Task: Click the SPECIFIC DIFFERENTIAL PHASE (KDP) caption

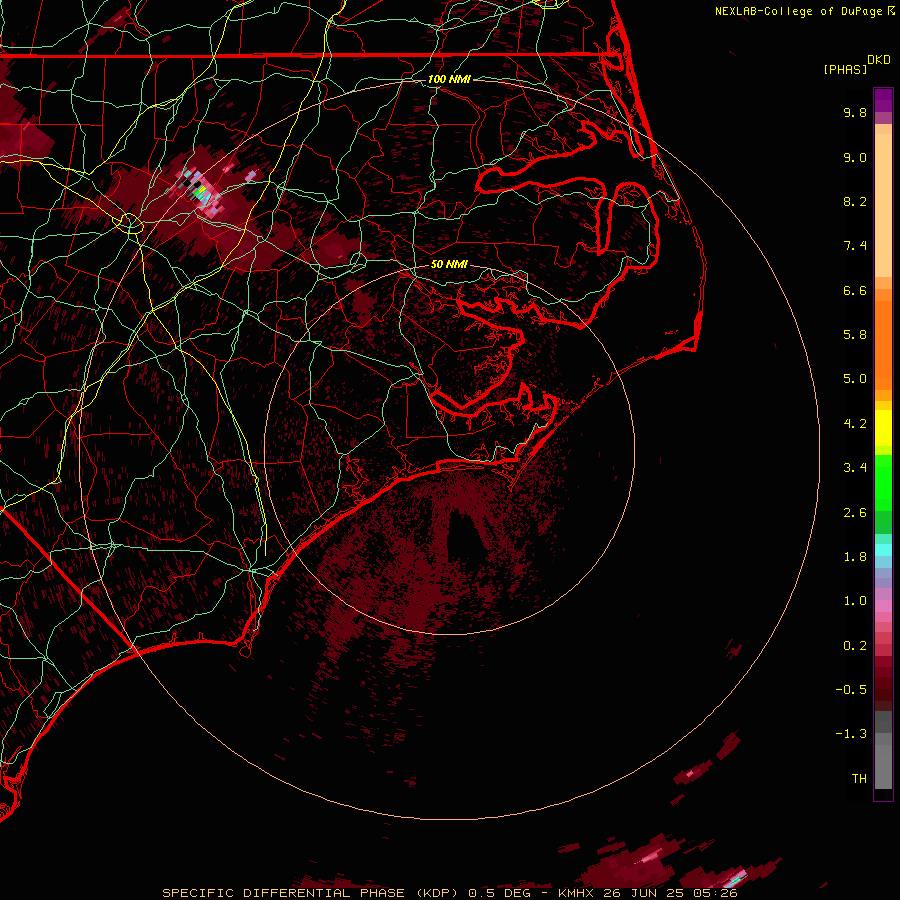Action: pos(310,893)
